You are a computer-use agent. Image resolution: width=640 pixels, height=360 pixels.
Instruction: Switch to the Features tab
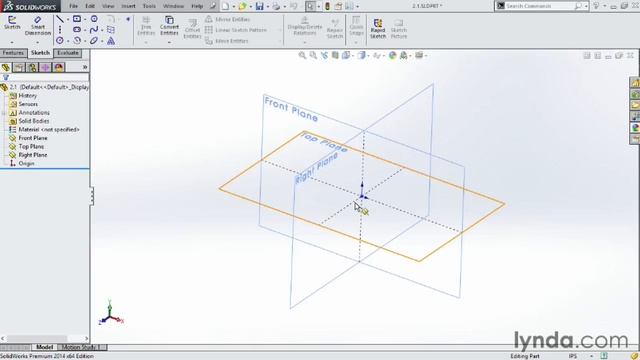(13, 53)
